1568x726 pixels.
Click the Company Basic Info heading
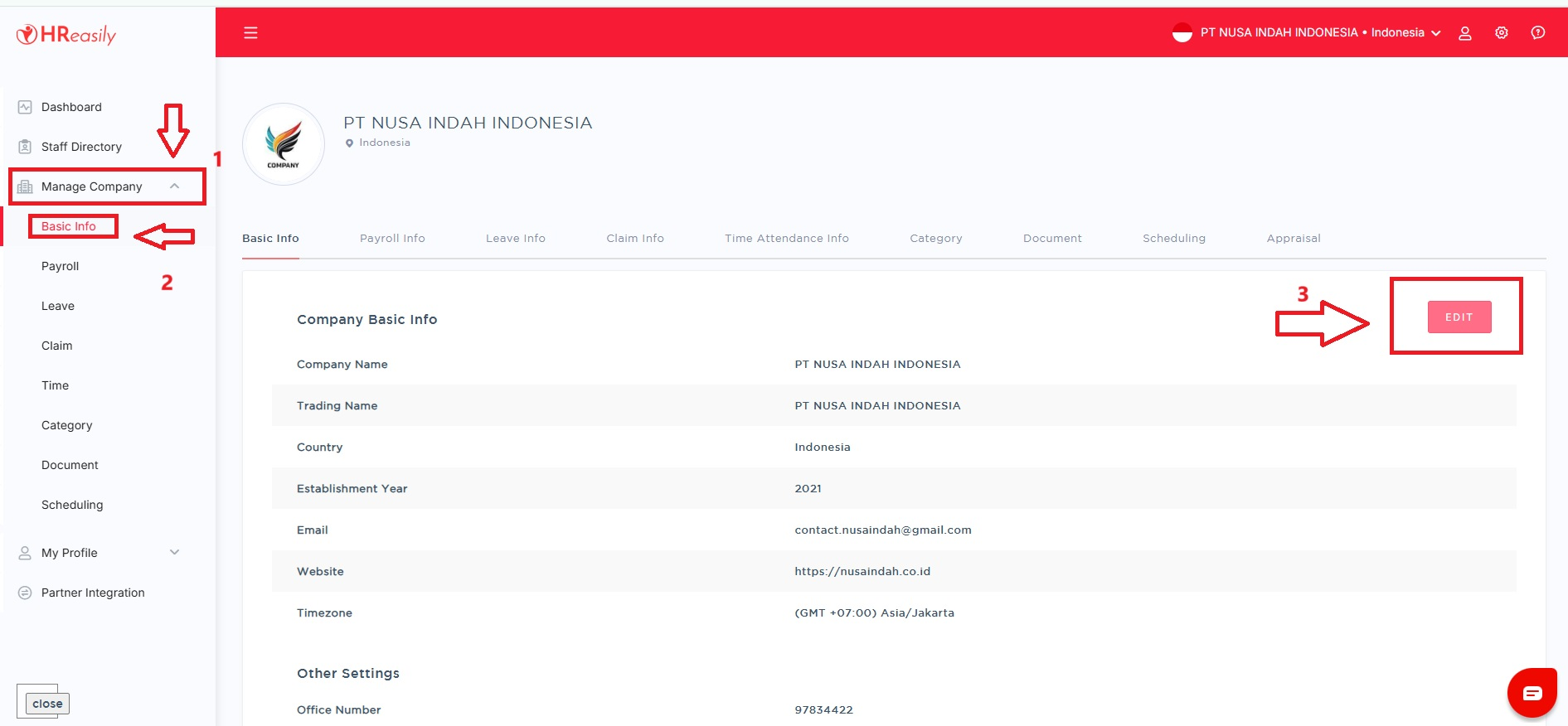coord(367,320)
